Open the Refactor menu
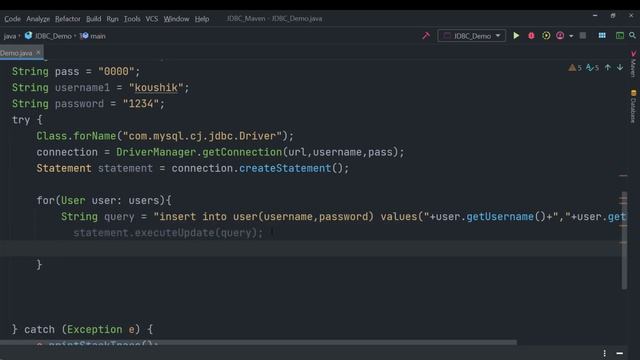 point(68,19)
